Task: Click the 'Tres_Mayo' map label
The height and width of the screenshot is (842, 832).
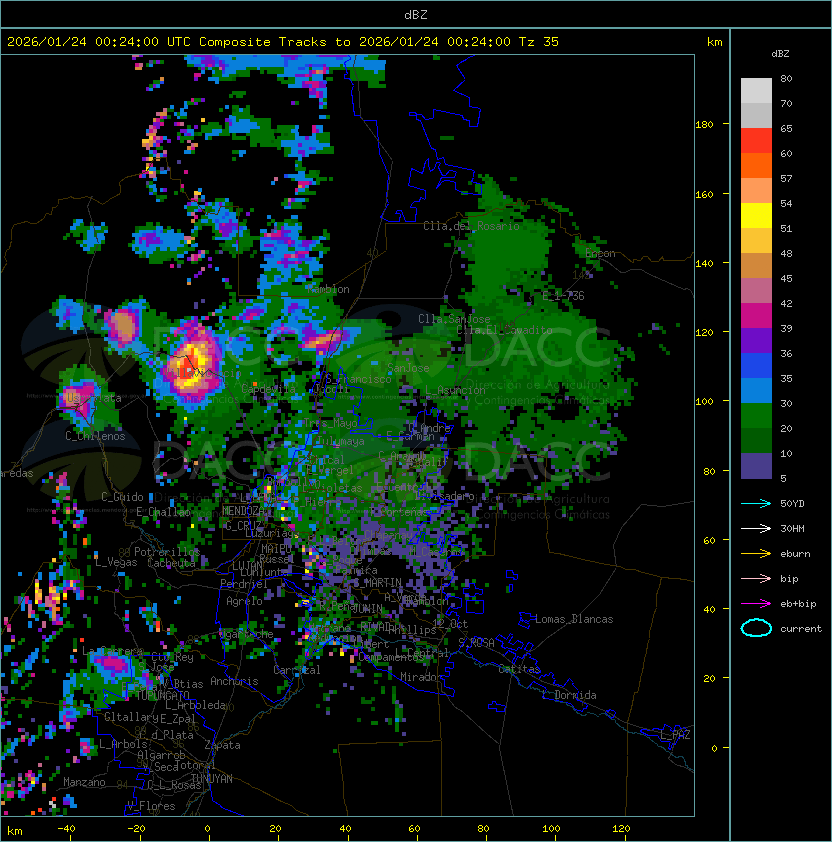Action: [330, 423]
